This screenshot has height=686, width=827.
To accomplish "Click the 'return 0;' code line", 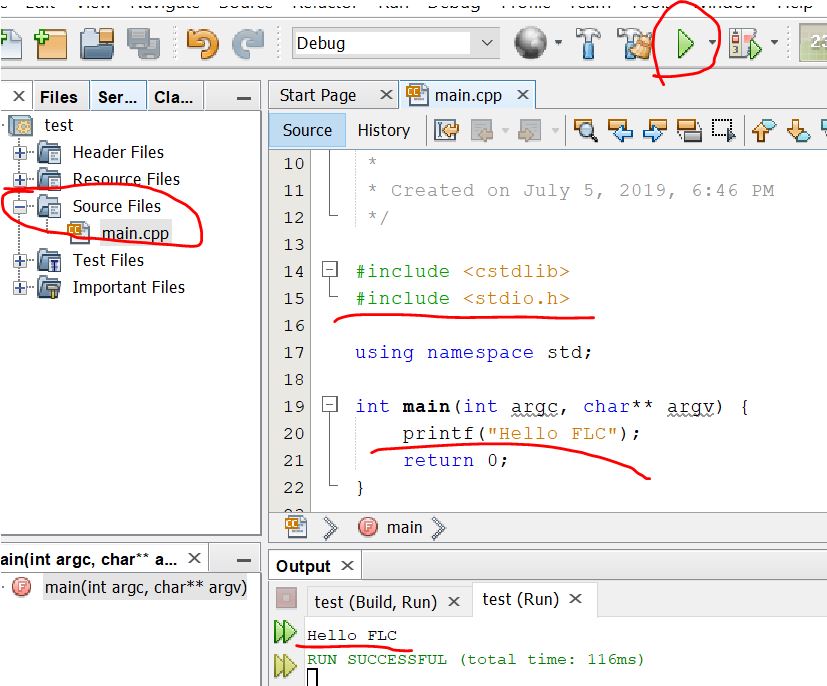I will [x=455, y=460].
